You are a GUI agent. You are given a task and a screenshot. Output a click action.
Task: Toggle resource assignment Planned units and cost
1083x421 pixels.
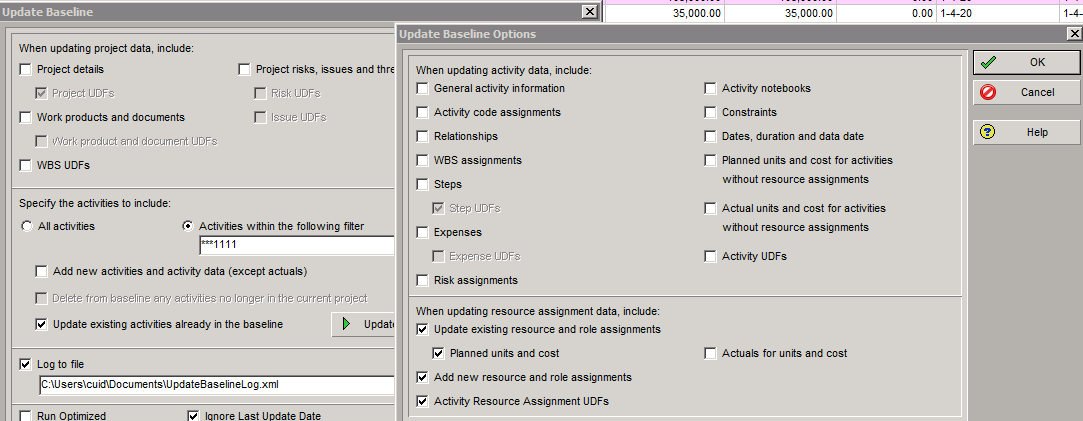tap(439, 353)
